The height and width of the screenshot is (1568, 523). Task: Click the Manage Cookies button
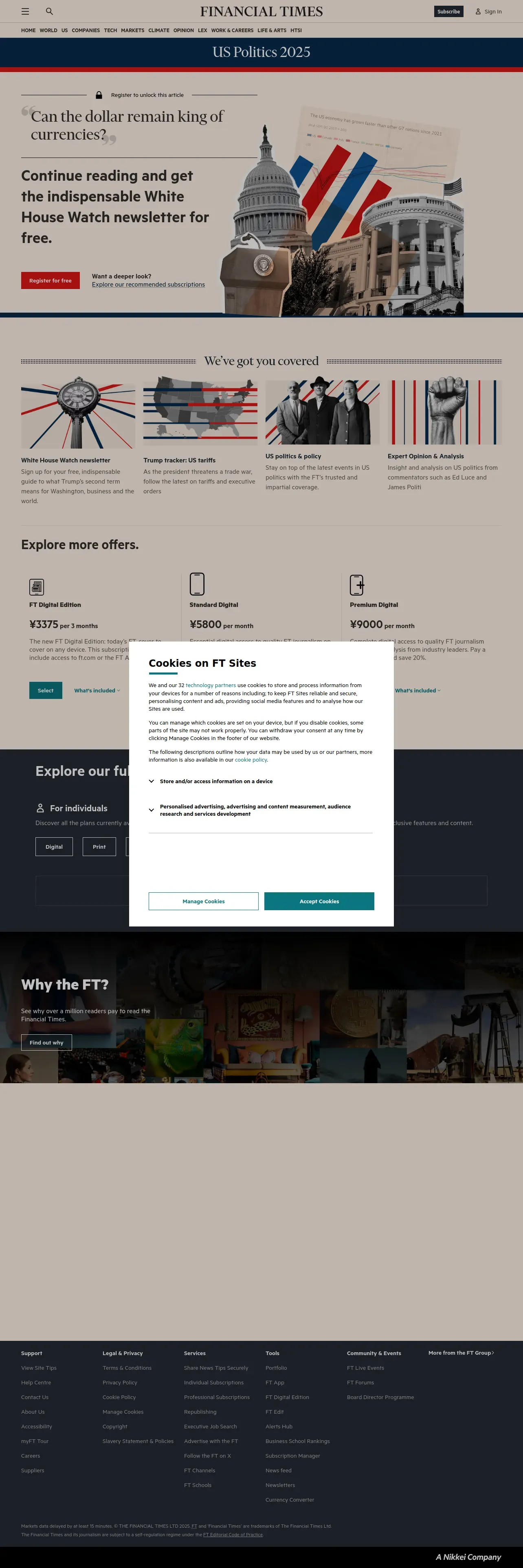[x=203, y=902]
